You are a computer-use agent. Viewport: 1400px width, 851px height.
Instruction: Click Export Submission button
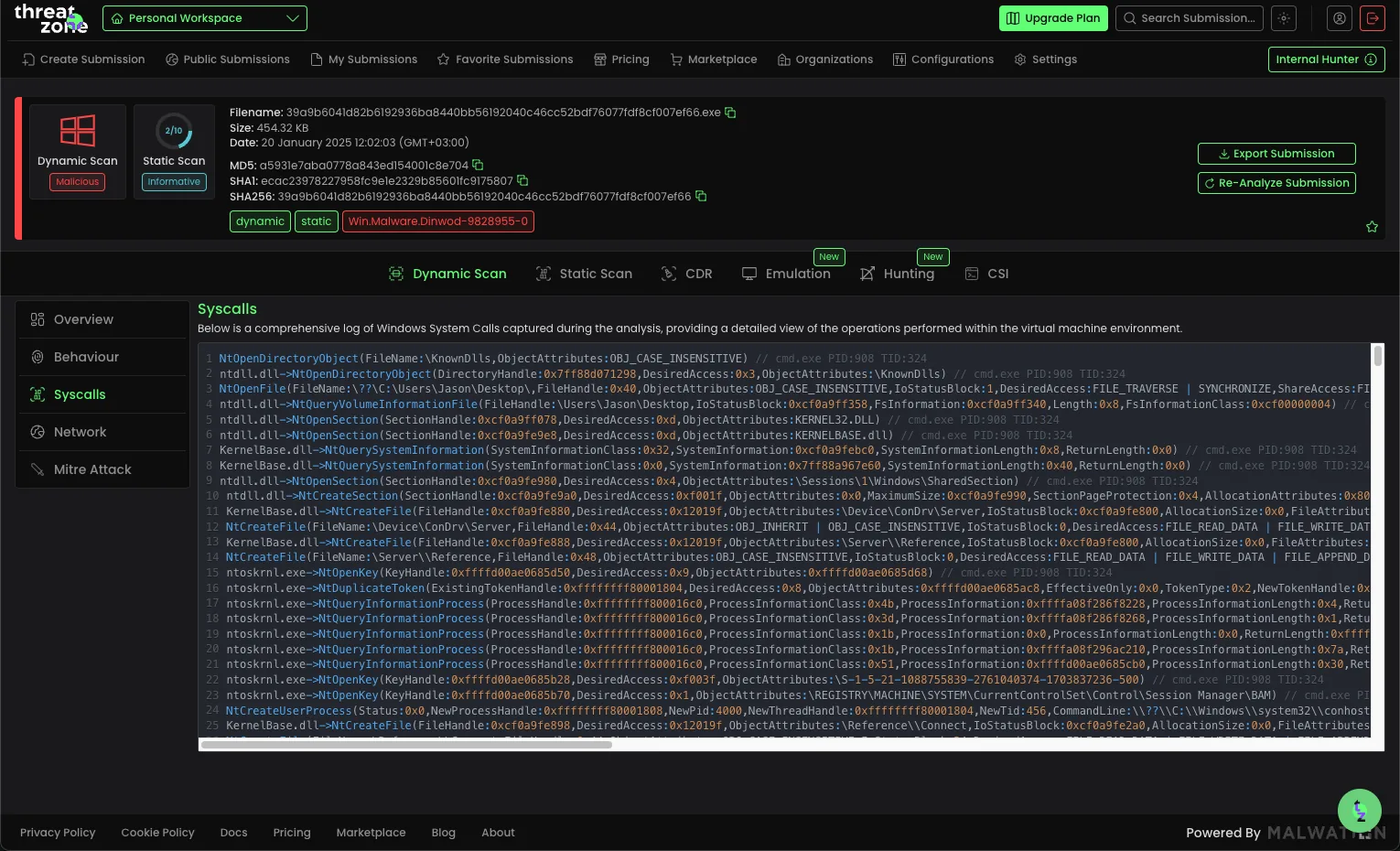point(1276,154)
